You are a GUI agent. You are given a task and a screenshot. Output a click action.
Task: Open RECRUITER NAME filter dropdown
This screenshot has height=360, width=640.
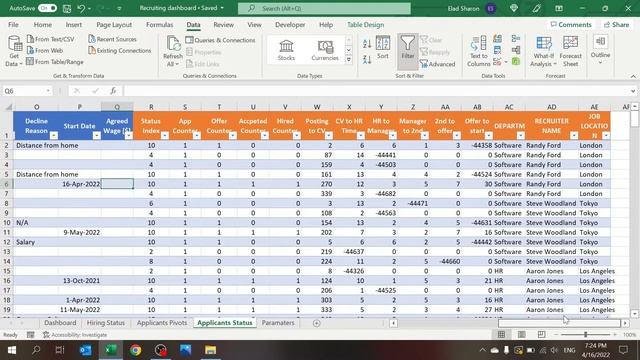(x=574, y=136)
